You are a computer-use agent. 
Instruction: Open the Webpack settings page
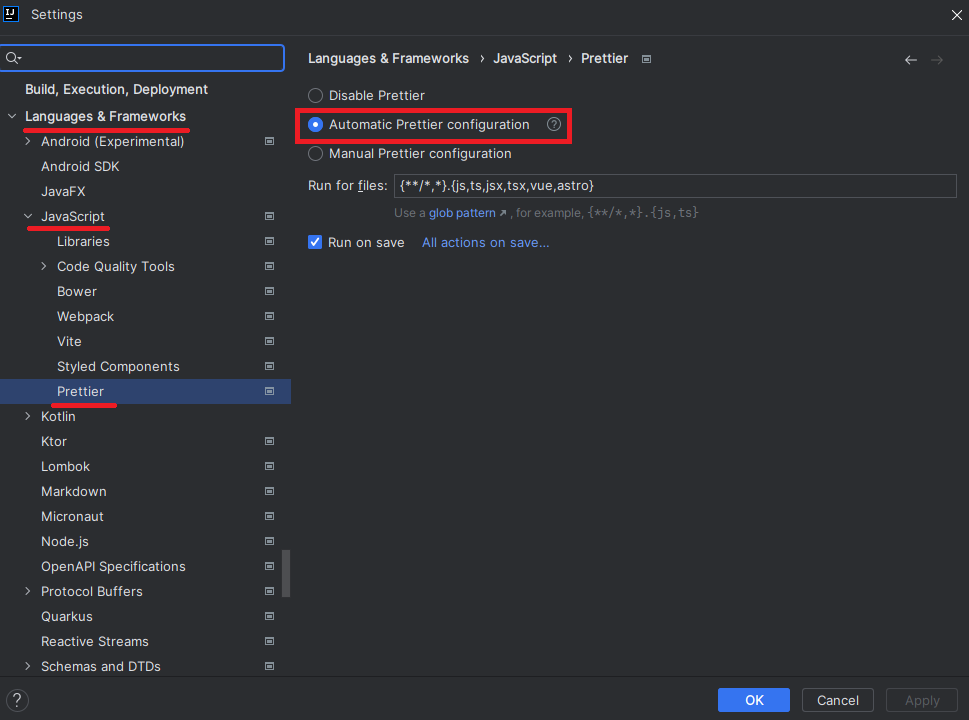point(85,316)
